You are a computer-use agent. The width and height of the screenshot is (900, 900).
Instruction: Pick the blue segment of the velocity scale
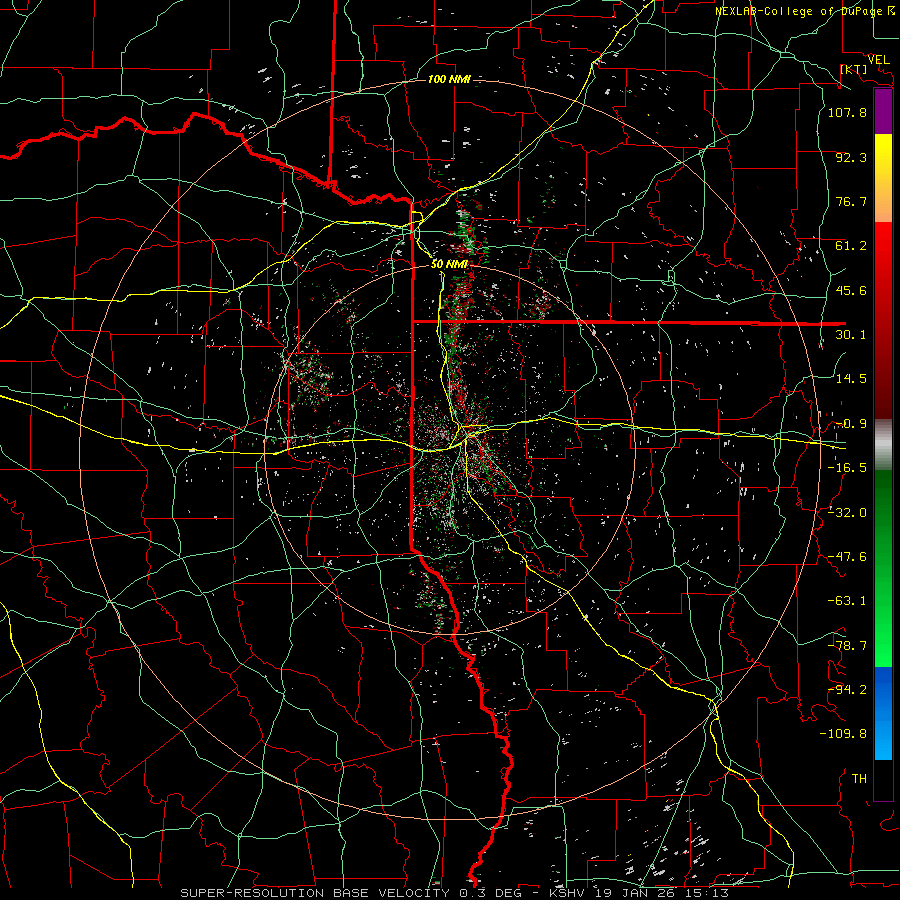pyautogui.click(x=883, y=712)
